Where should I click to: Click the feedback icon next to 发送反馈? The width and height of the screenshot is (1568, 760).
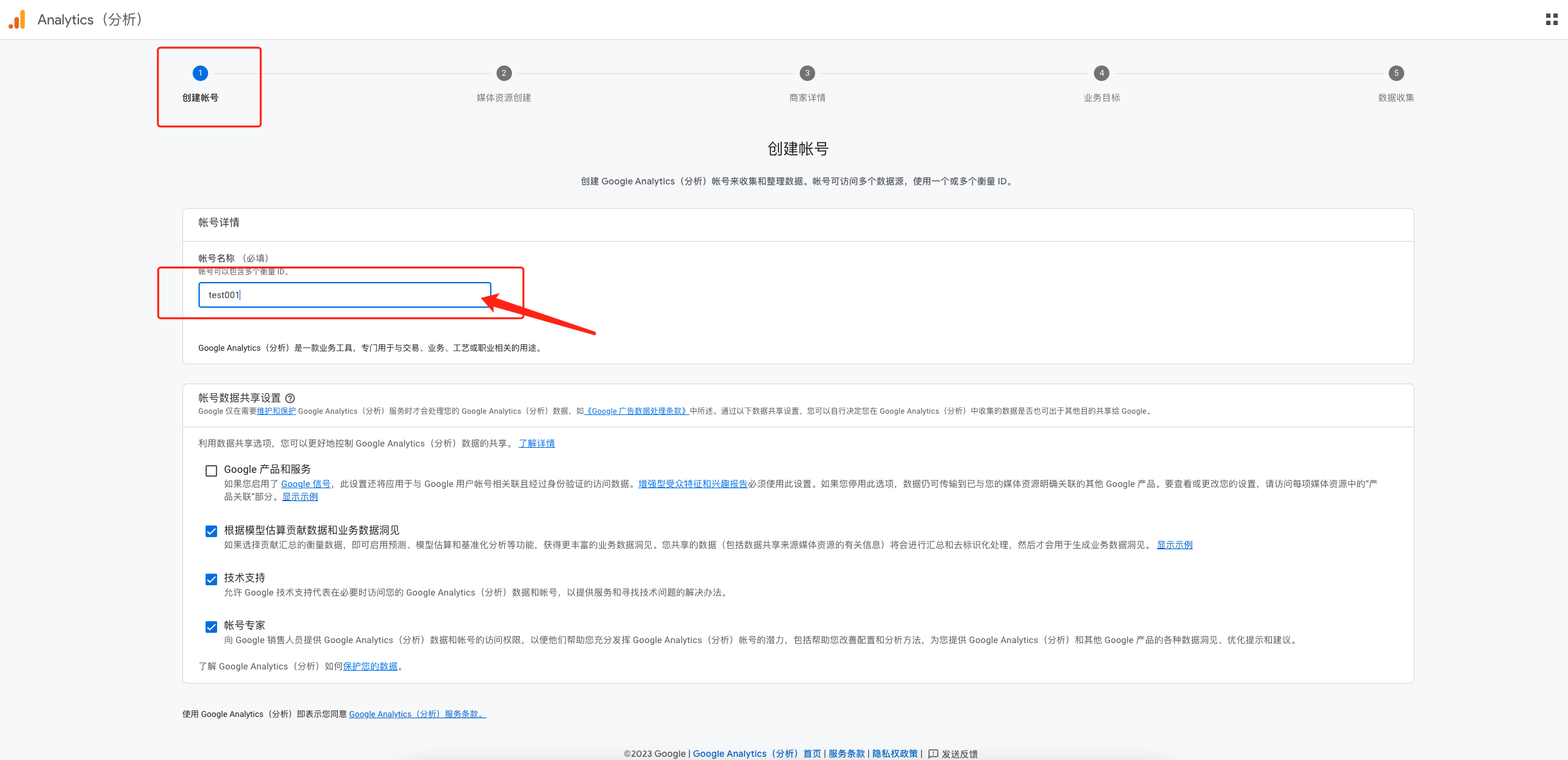point(933,754)
